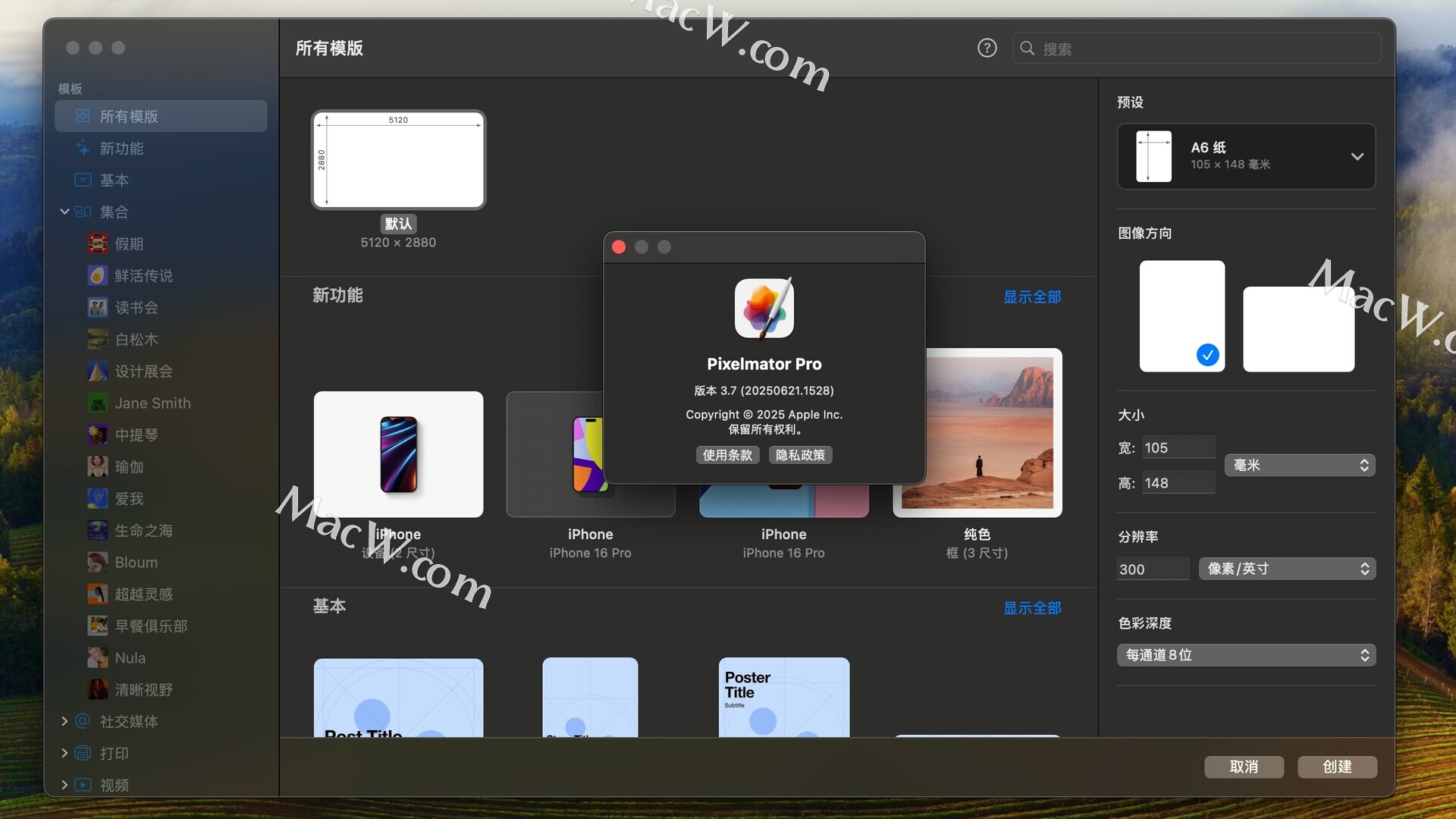The width and height of the screenshot is (1456, 819).
Task: Click the 所有模版 grid icon in sidebar
Action: click(83, 116)
